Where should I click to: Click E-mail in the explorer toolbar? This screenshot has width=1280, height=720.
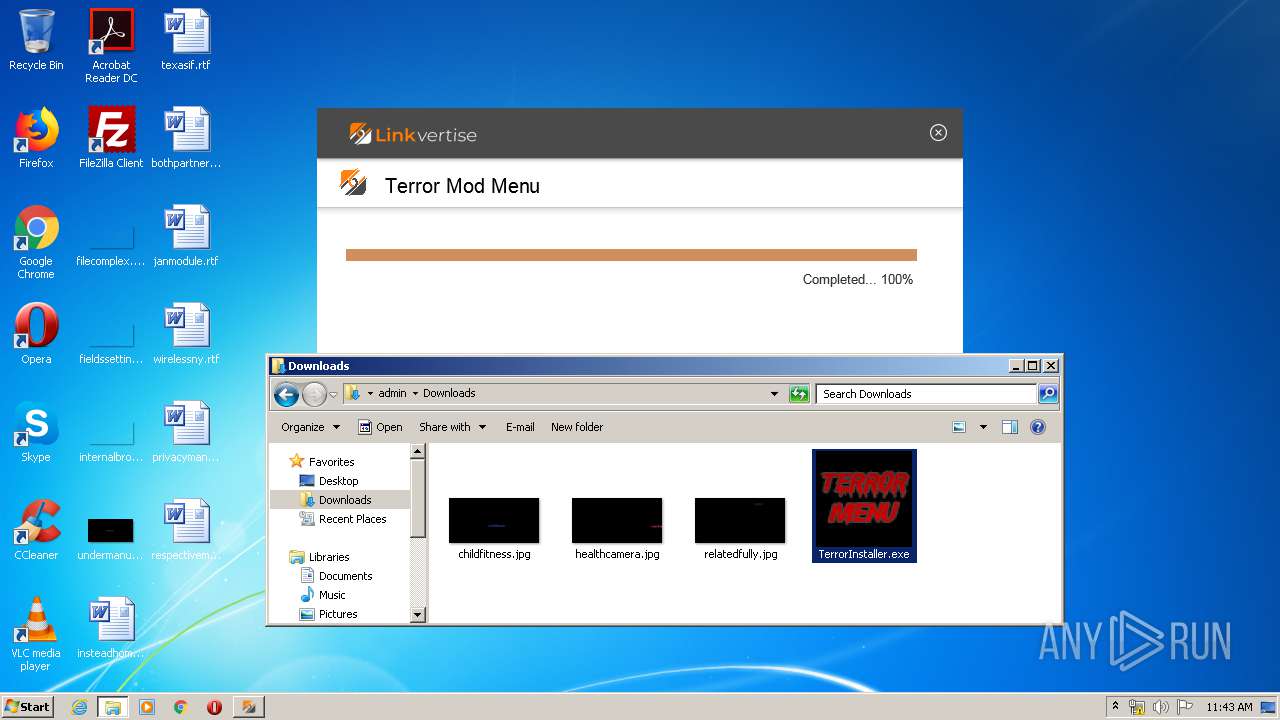click(x=520, y=427)
